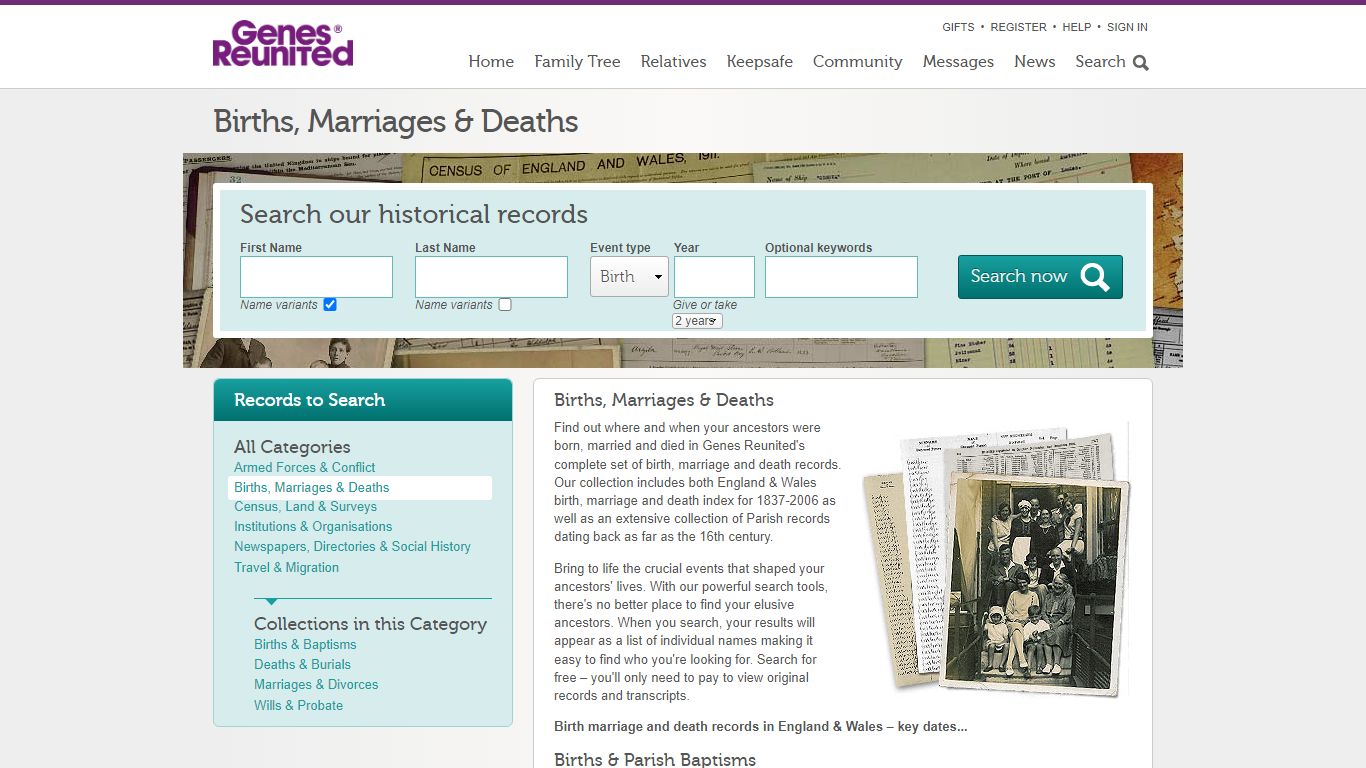Image resolution: width=1366 pixels, height=768 pixels.
Task: Expand the Give or take years dropdown
Action: [698, 321]
